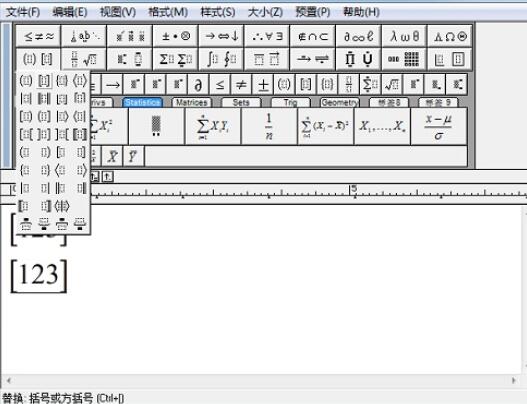This screenshot has width=527, height=404.
Task: Click the right arrow → in small bar
Action: tap(113, 84)
